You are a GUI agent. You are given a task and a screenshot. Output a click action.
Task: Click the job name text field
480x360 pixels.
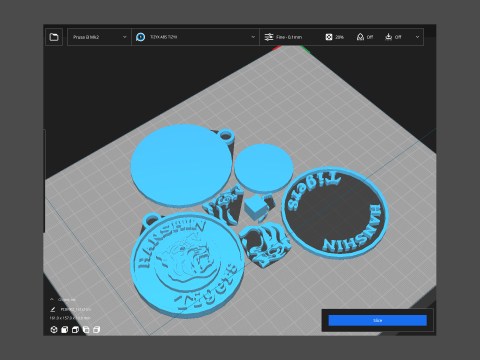pos(76,309)
